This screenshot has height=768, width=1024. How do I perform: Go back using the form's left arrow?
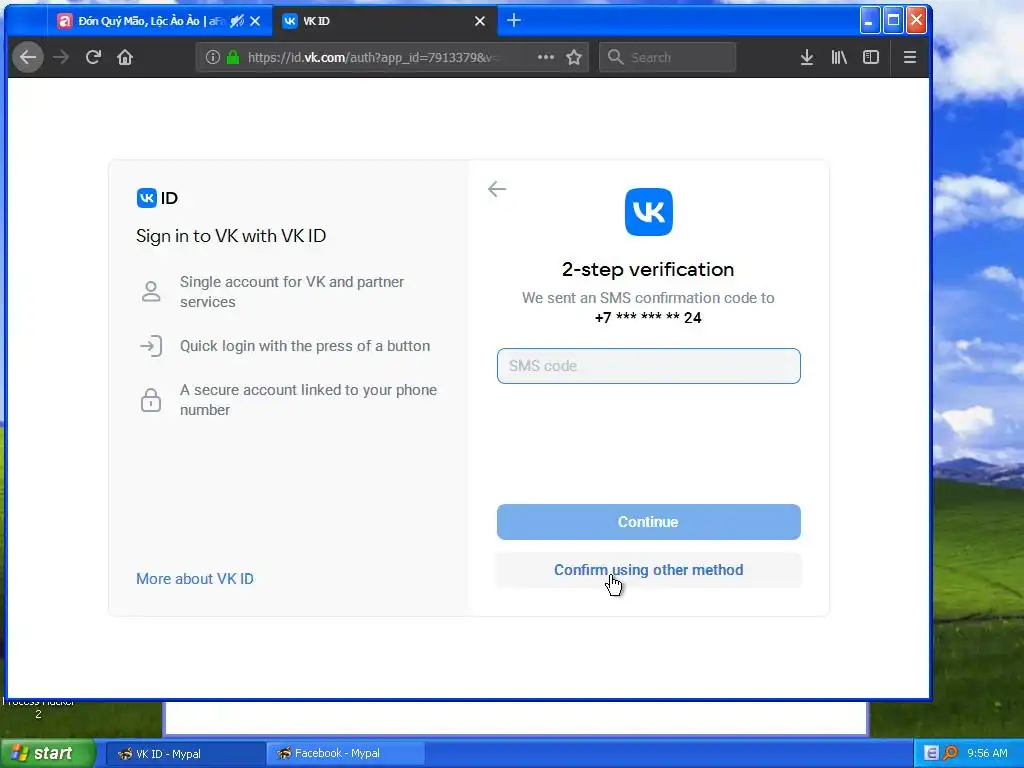coord(497,189)
